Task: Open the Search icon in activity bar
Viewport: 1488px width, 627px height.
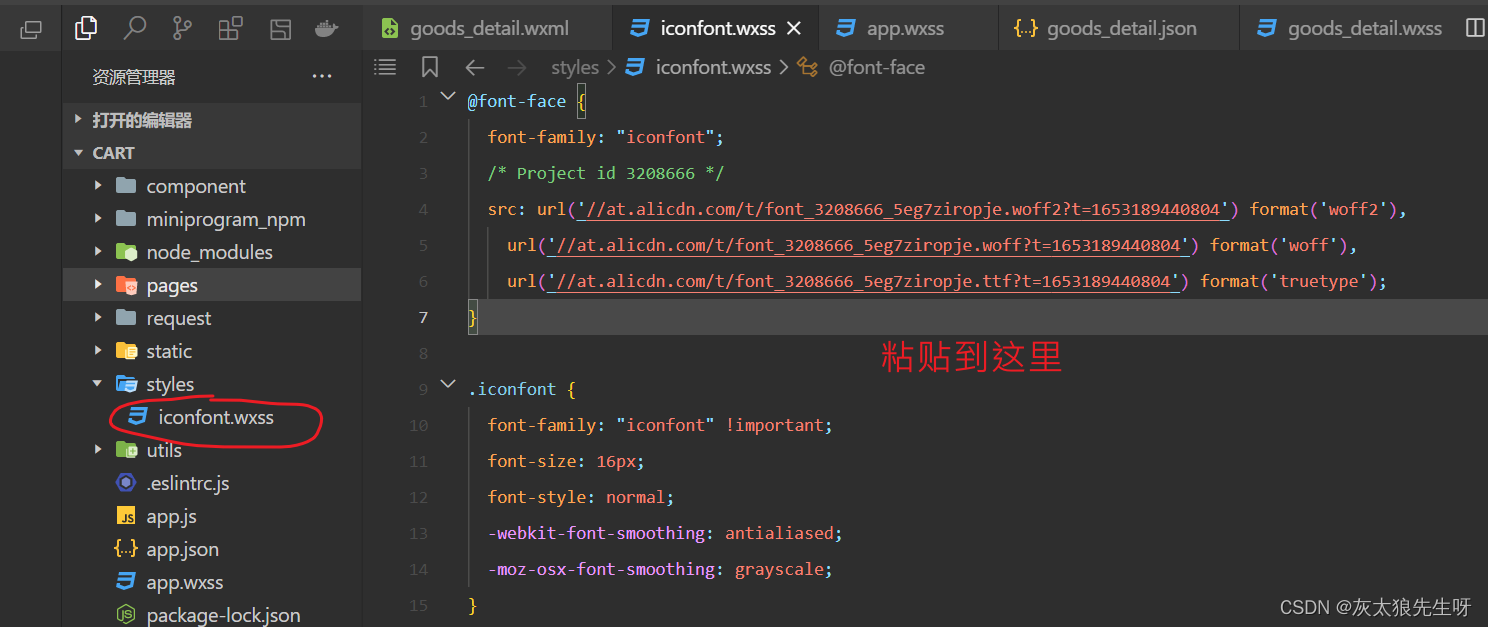Action: 134,29
